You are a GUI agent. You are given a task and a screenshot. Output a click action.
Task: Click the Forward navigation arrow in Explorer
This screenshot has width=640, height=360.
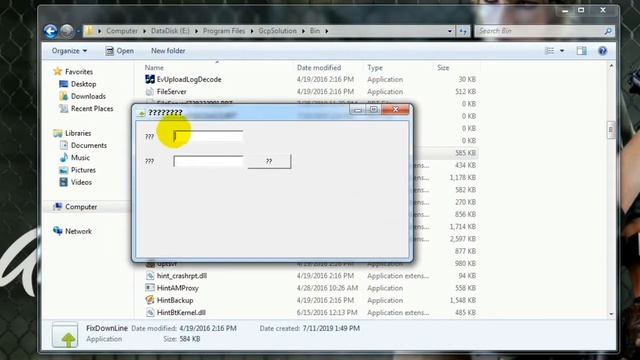(67, 31)
